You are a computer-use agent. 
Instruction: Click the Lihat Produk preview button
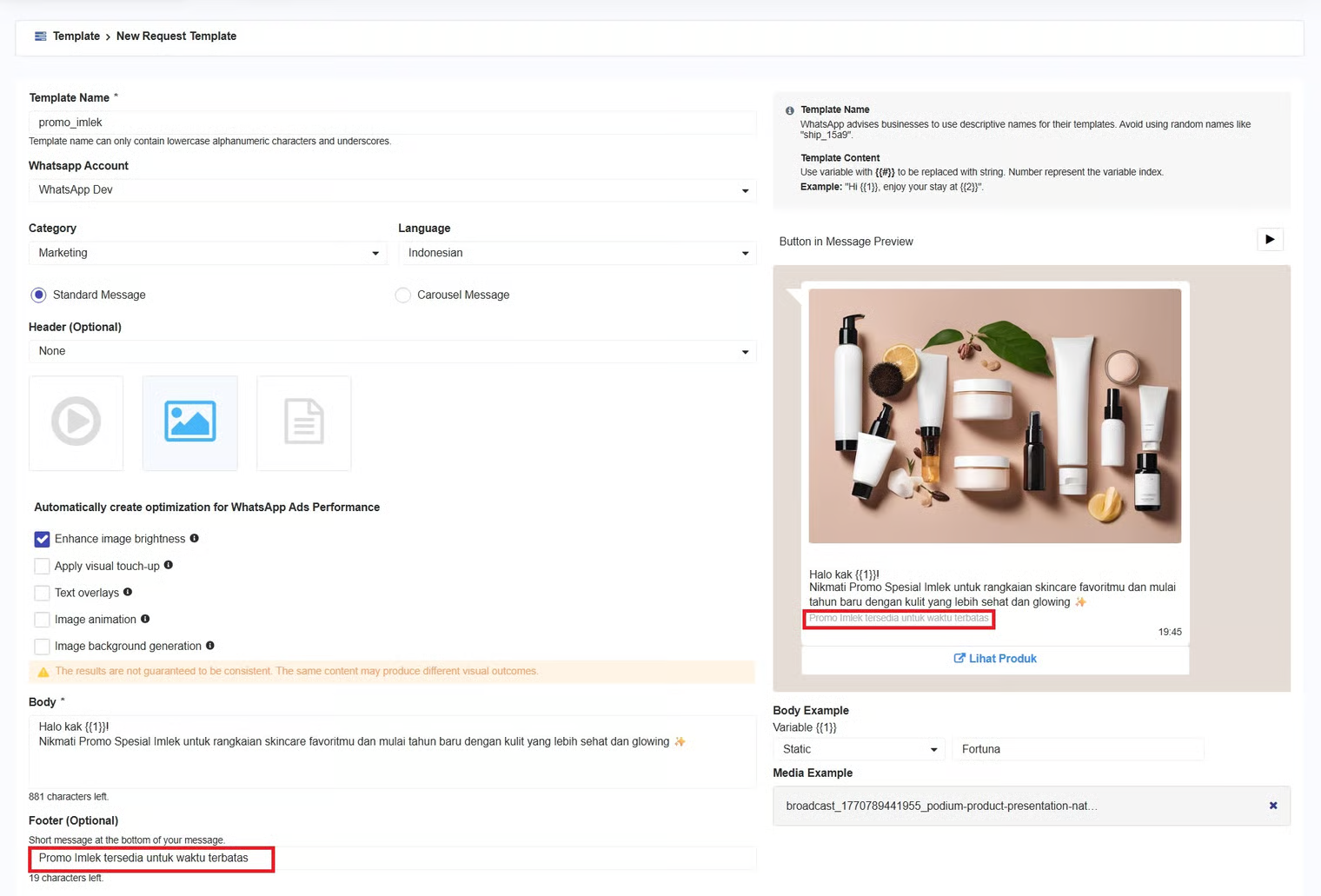(995, 659)
